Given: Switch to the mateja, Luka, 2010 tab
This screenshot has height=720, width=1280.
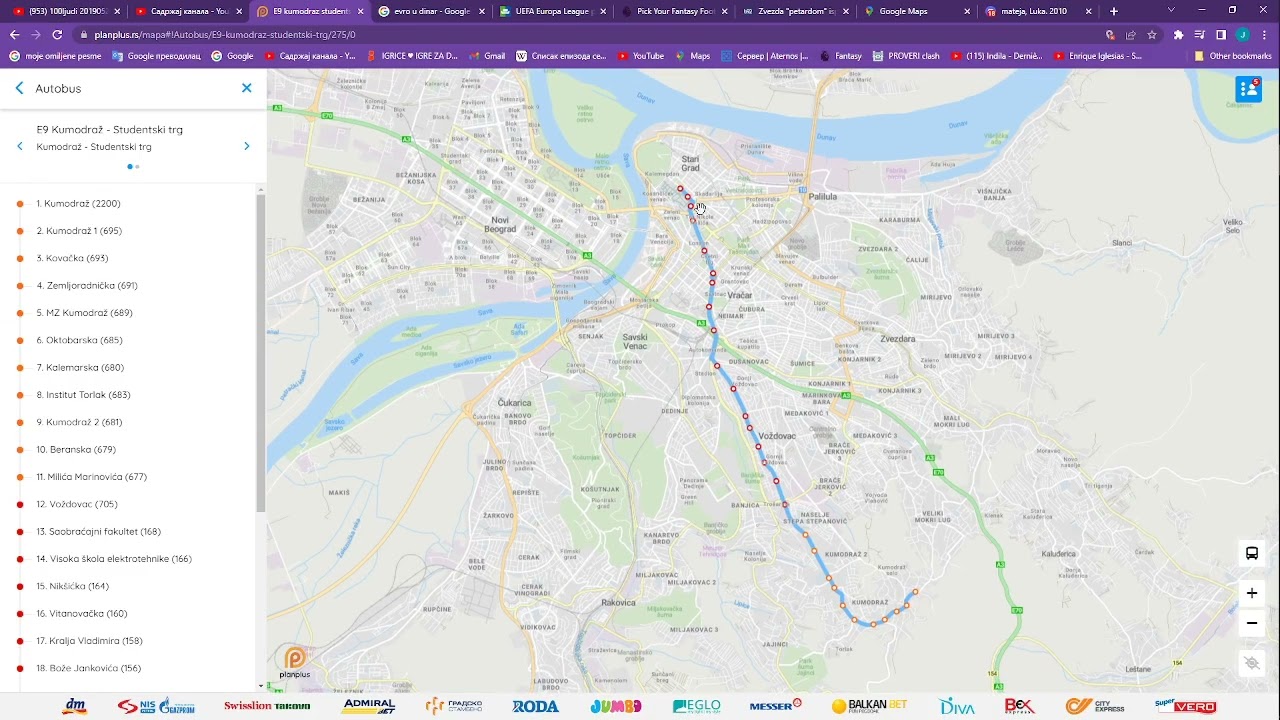Looking at the screenshot, I should pyautogui.click(x=1040, y=11).
